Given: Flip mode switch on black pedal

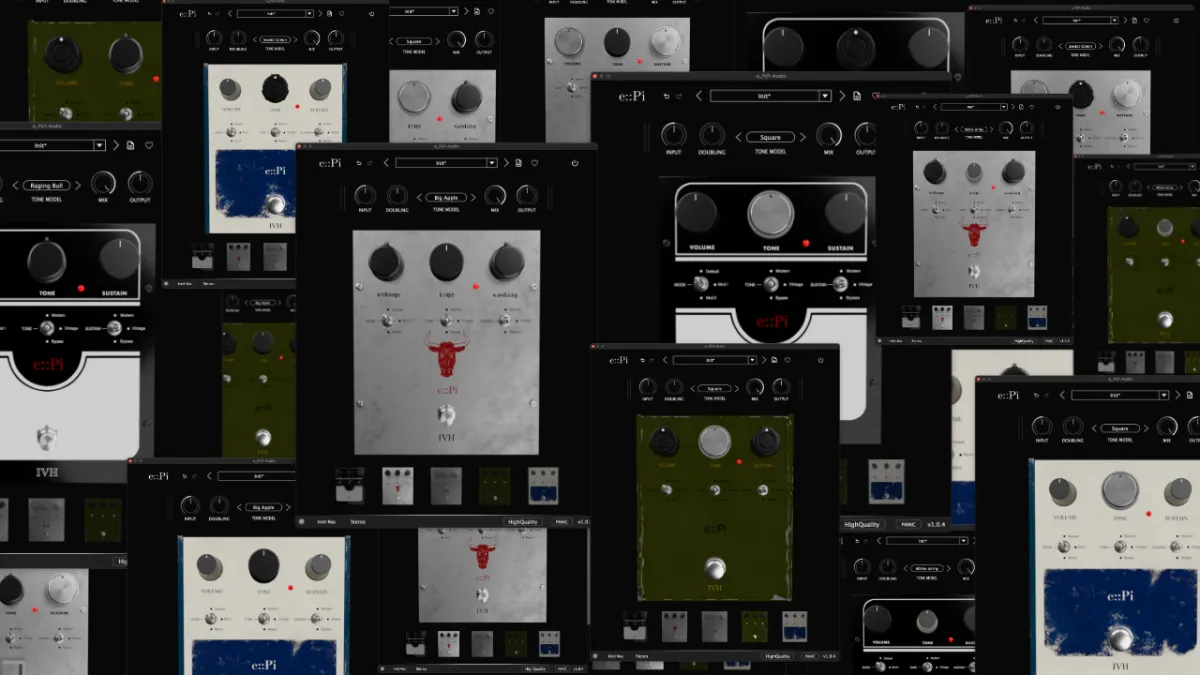Looking at the screenshot, I should coord(701,284).
